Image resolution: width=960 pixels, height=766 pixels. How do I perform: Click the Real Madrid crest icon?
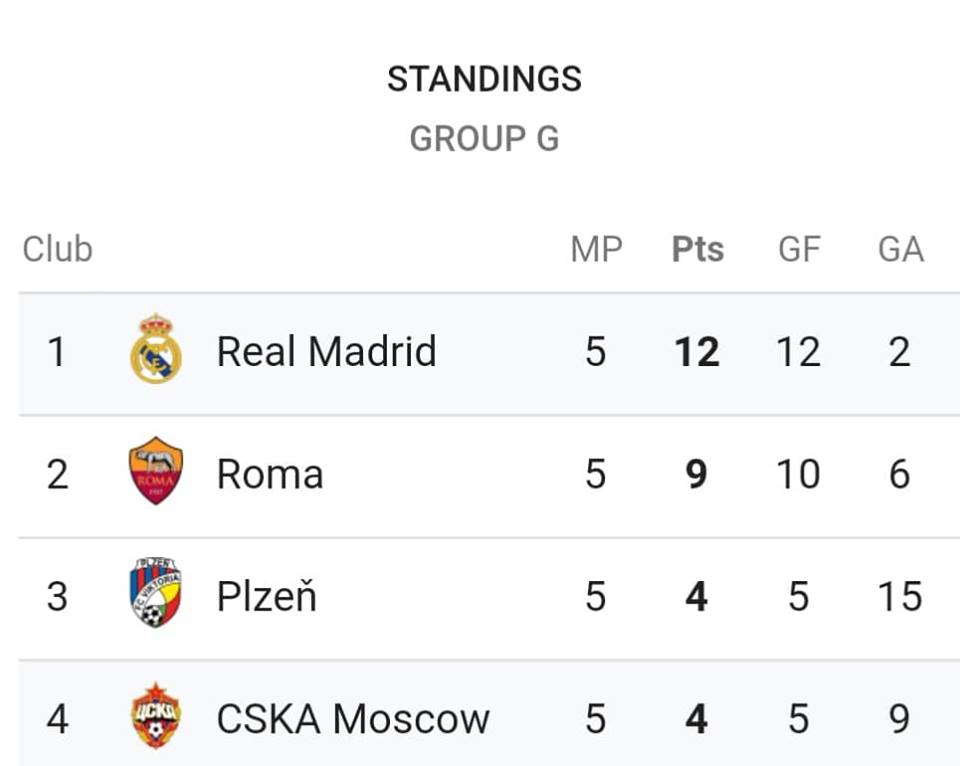tap(156, 349)
